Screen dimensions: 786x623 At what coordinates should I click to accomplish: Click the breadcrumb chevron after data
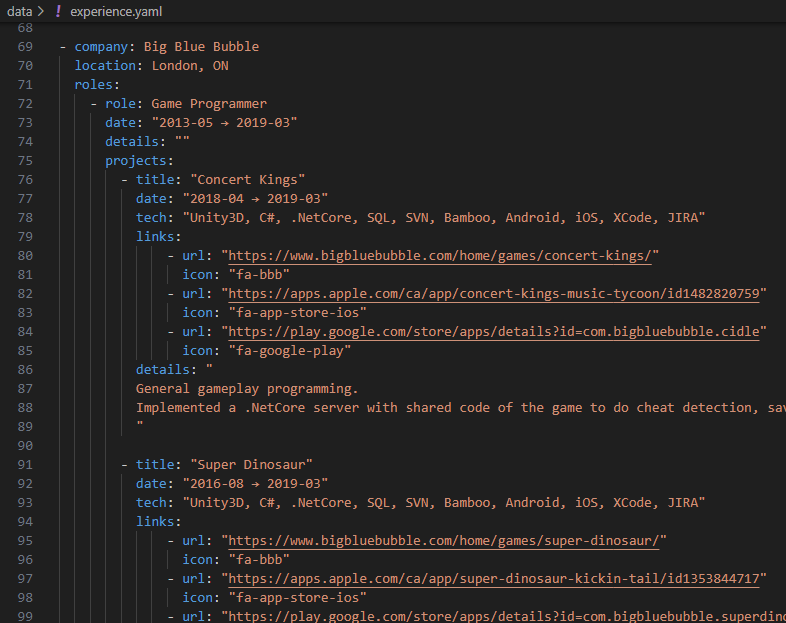41,11
